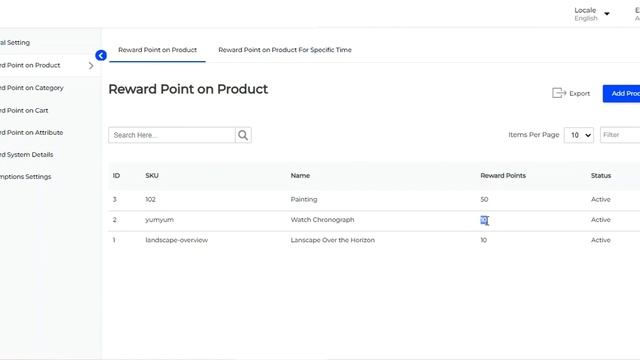Click the Reward Point on Product heading
The image size is (640, 360).
tap(188, 89)
